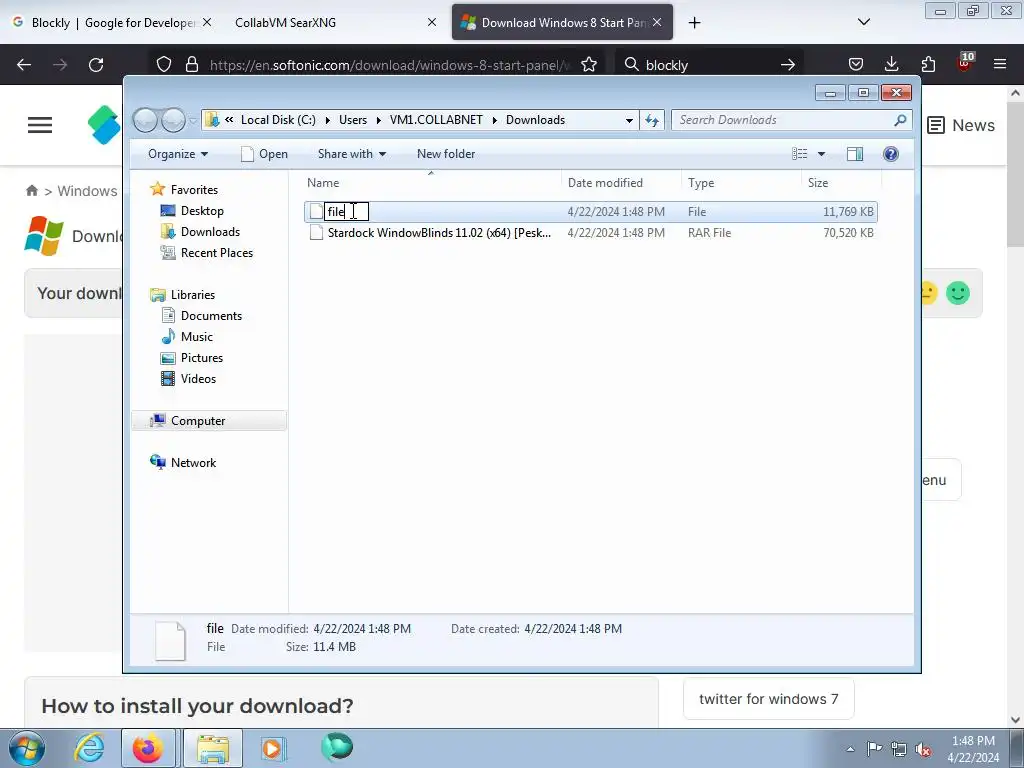
Task: Open Explorer help button
Action: [x=891, y=154]
